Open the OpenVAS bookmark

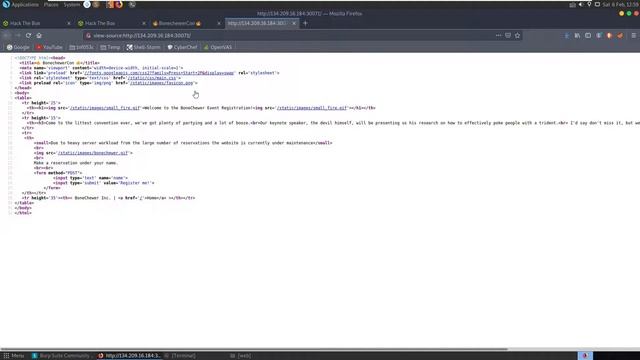[x=218, y=47]
